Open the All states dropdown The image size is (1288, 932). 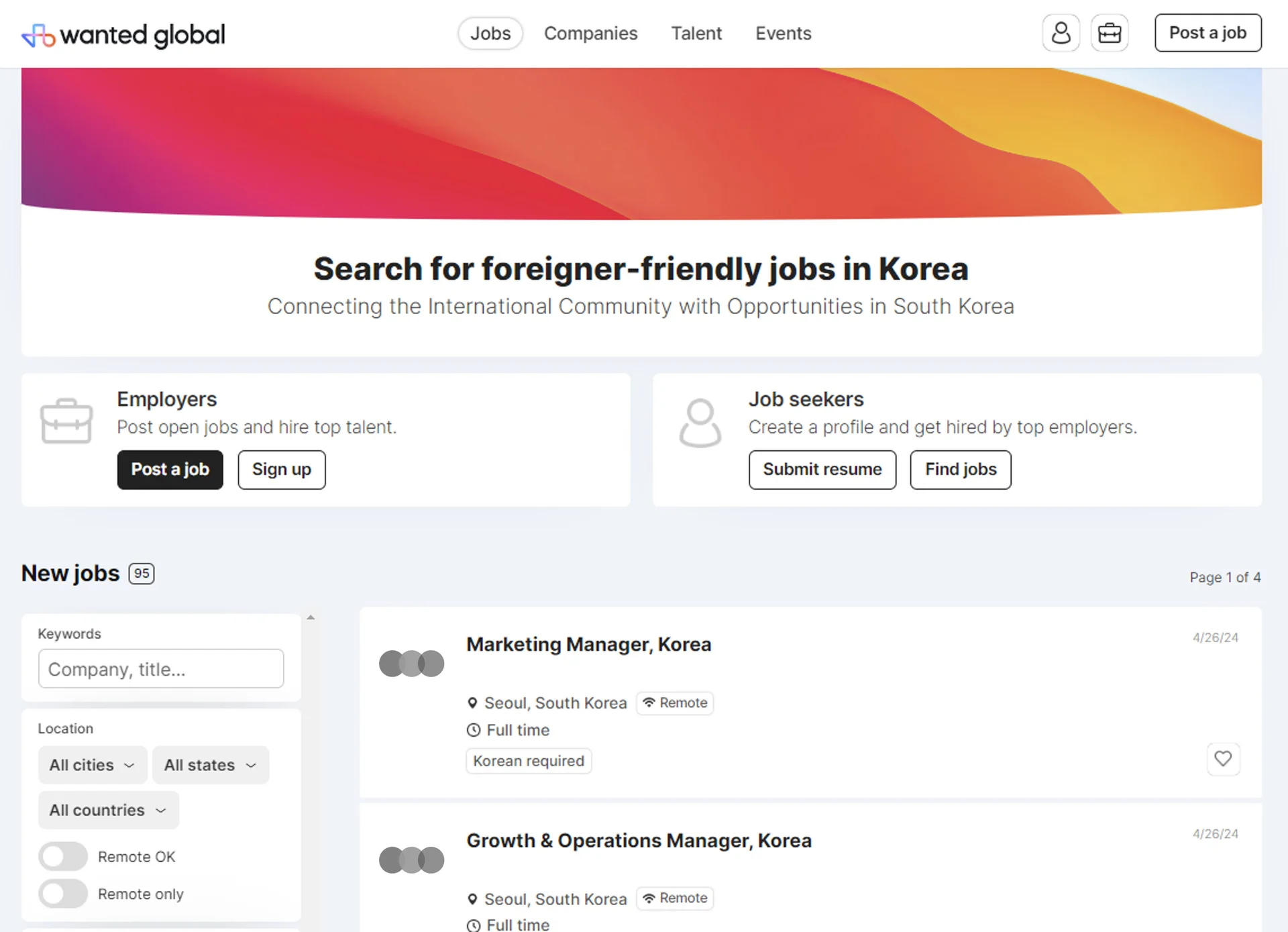(x=210, y=764)
